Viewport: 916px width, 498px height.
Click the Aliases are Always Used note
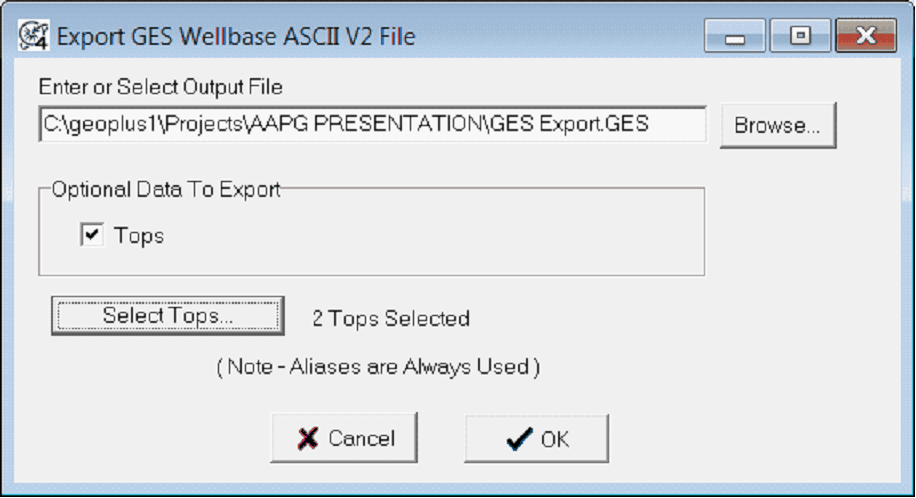[379, 367]
